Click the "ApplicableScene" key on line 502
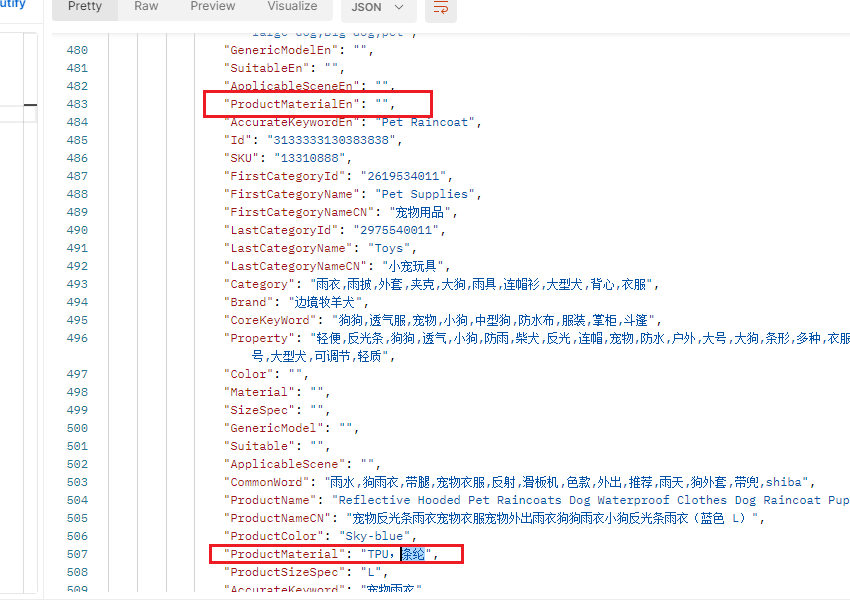This screenshot has height=615, width=850. click(284, 464)
